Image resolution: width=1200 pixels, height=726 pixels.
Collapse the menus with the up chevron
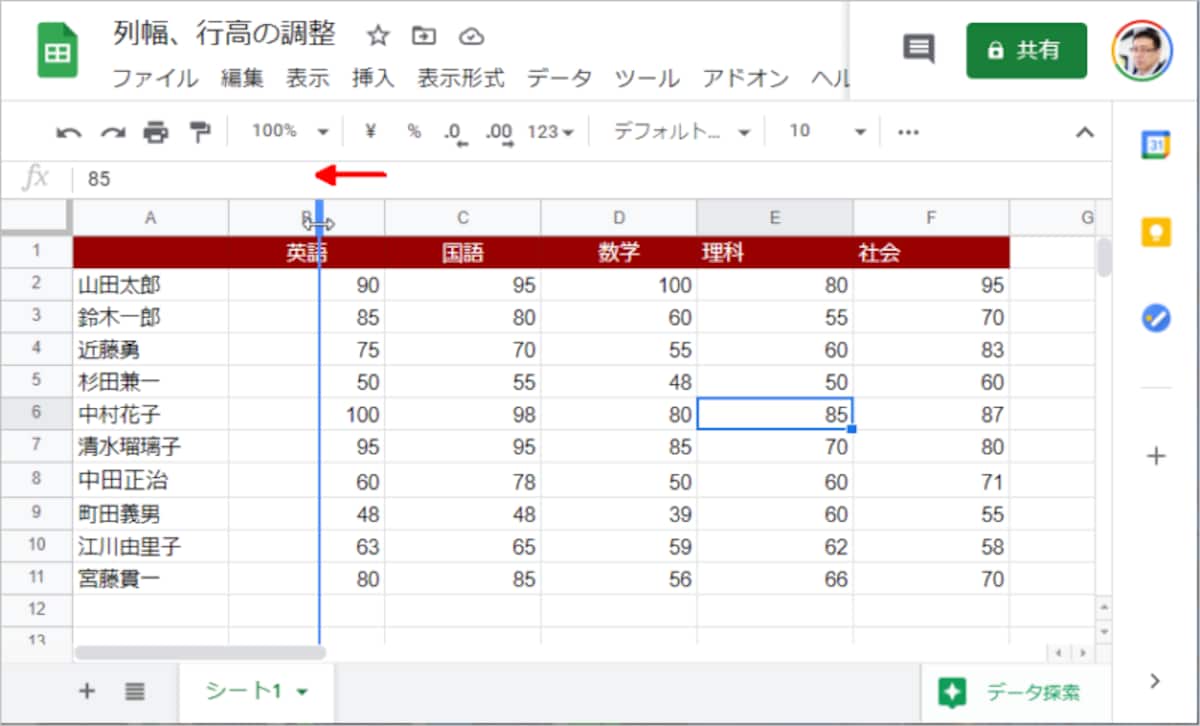click(x=1084, y=131)
